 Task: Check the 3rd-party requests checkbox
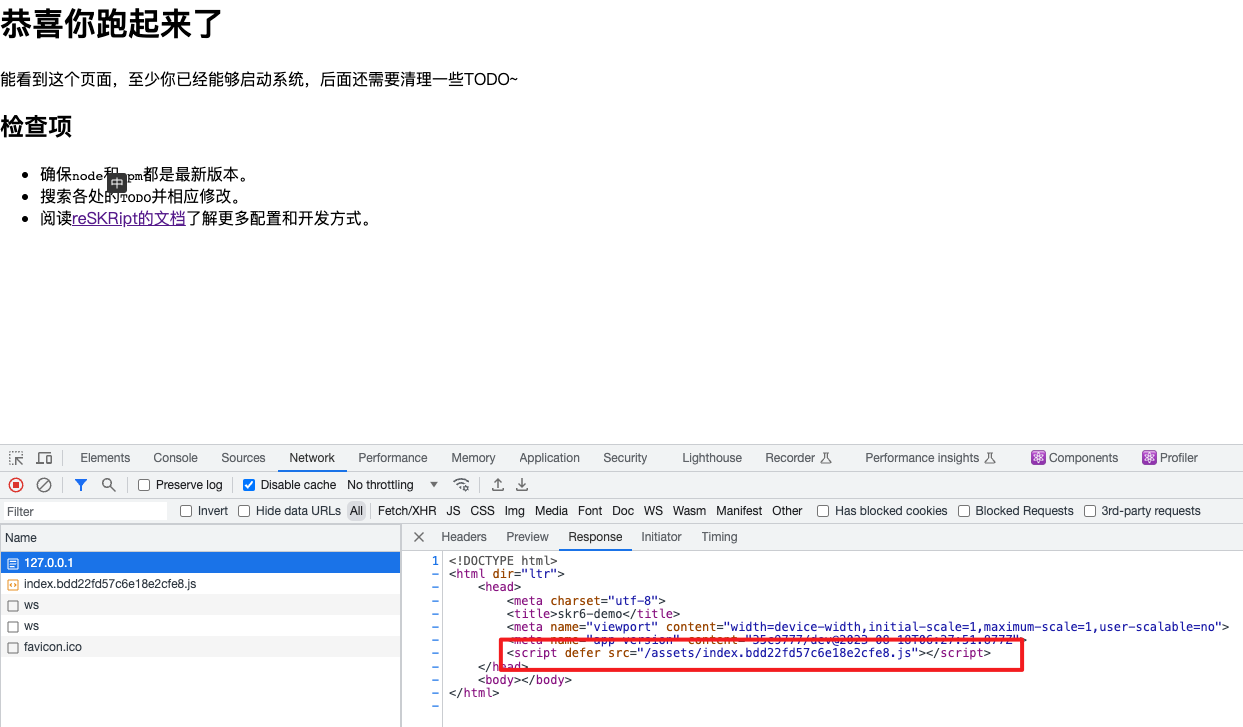point(1090,511)
